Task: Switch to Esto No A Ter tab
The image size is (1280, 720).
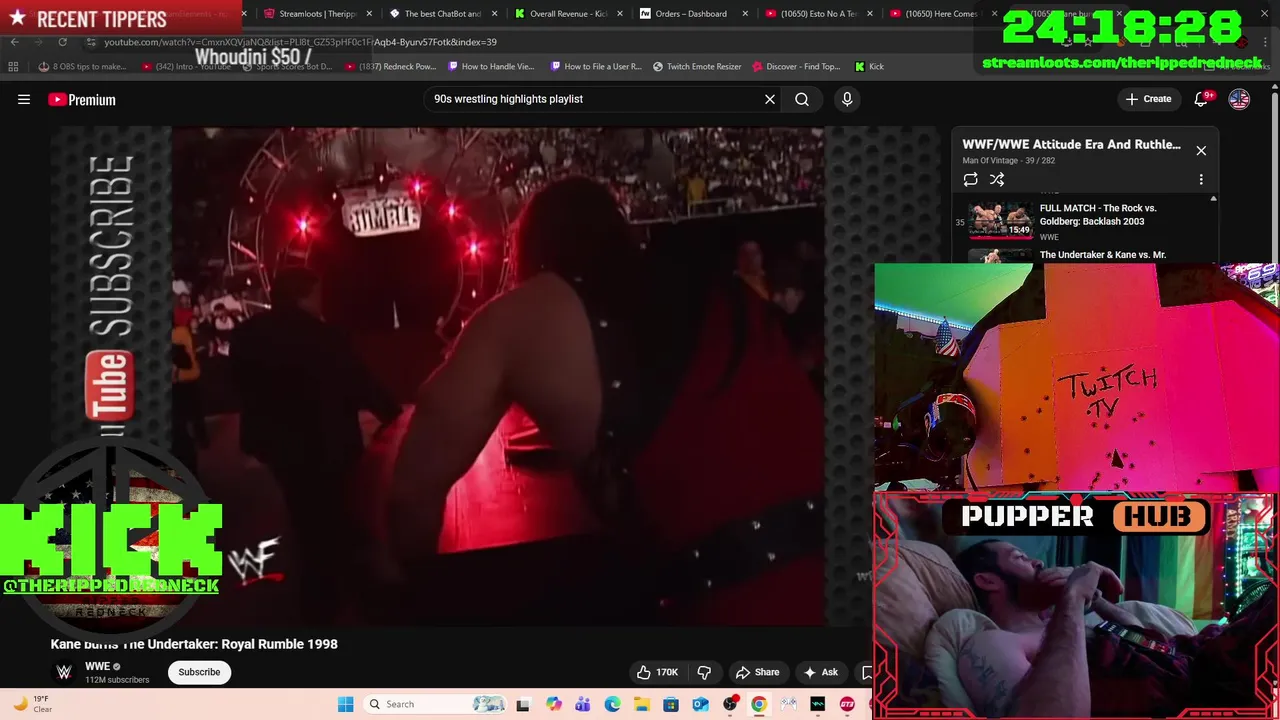Action: click(x=812, y=14)
